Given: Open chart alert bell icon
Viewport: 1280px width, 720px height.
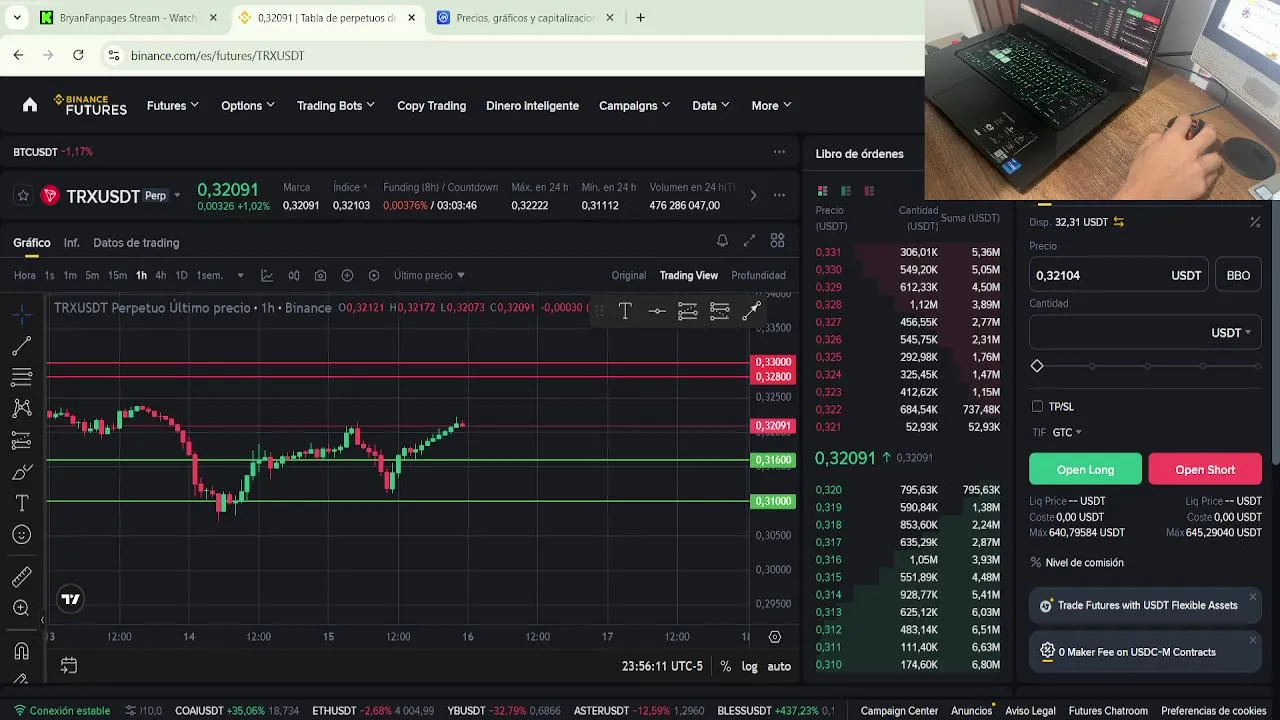Looking at the screenshot, I should click(722, 241).
